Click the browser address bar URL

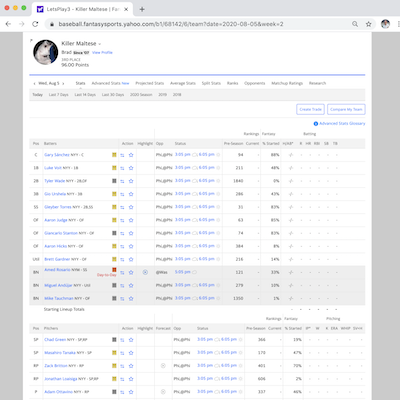tap(171, 24)
